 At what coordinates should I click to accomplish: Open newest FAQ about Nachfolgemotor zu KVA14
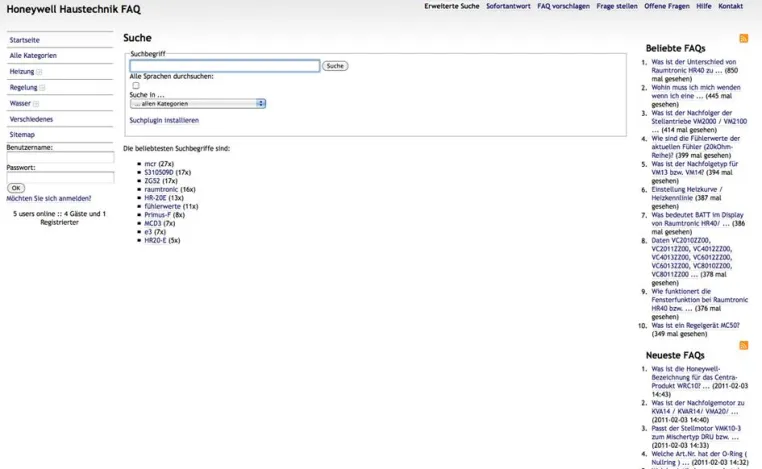(x=697, y=407)
